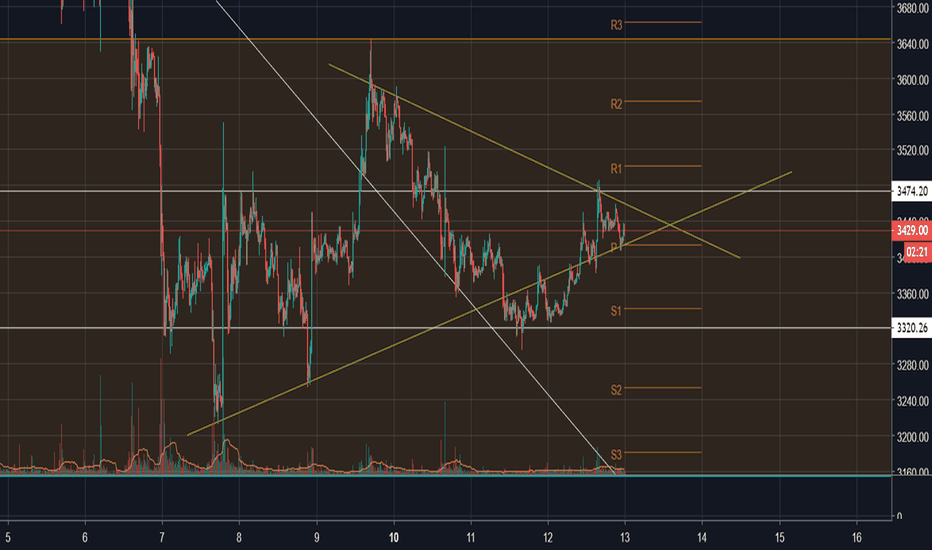Click date 13 on the time axis

click(625, 538)
